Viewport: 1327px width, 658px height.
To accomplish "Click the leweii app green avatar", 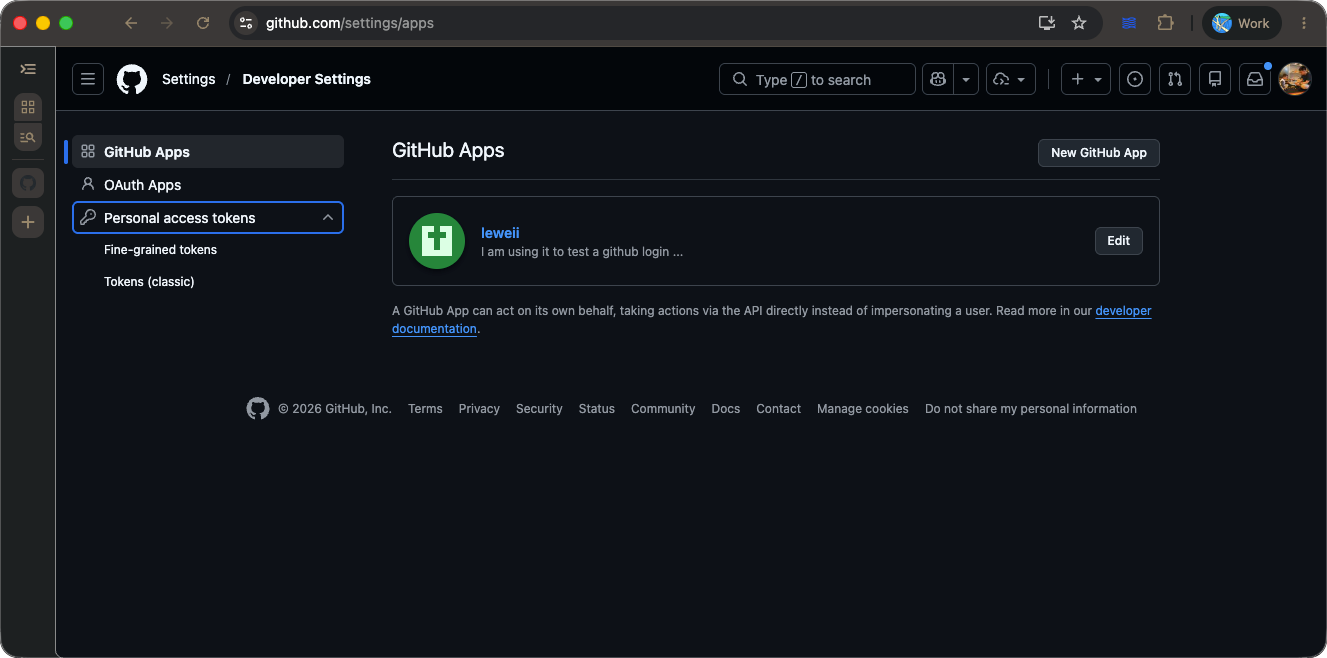I will point(437,241).
